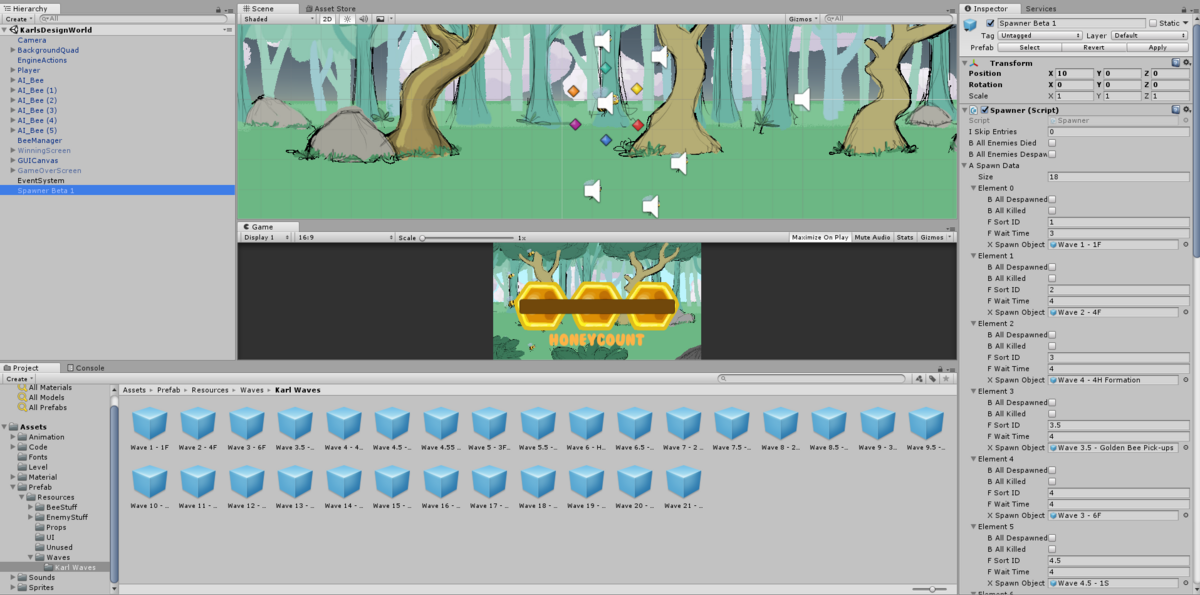1200x595 pixels.
Task: Toggle 2D mode in Scene view
Action: (327, 19)
